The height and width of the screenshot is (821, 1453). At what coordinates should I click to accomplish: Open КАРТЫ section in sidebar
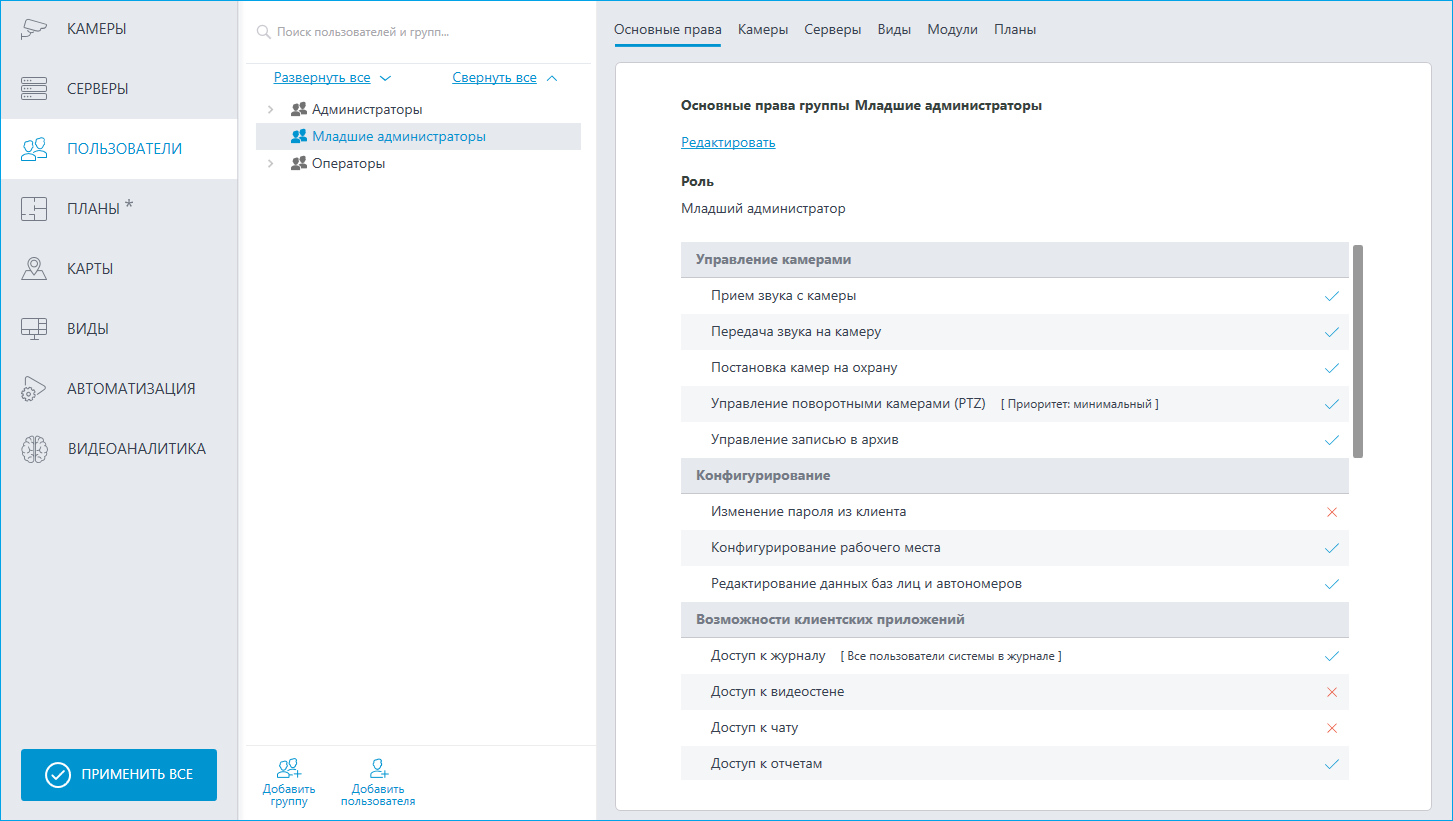coord(119,269)
